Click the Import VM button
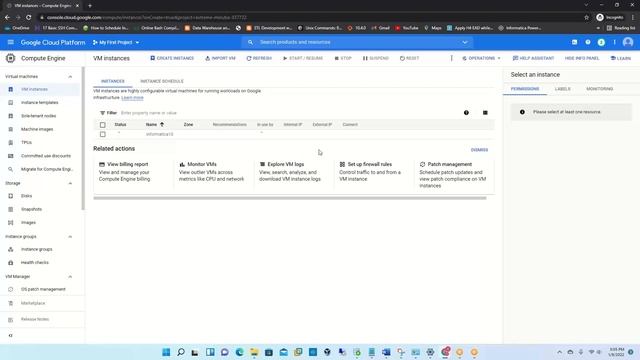This screenshot has height=360, width=640. click(x=220, y=58)
